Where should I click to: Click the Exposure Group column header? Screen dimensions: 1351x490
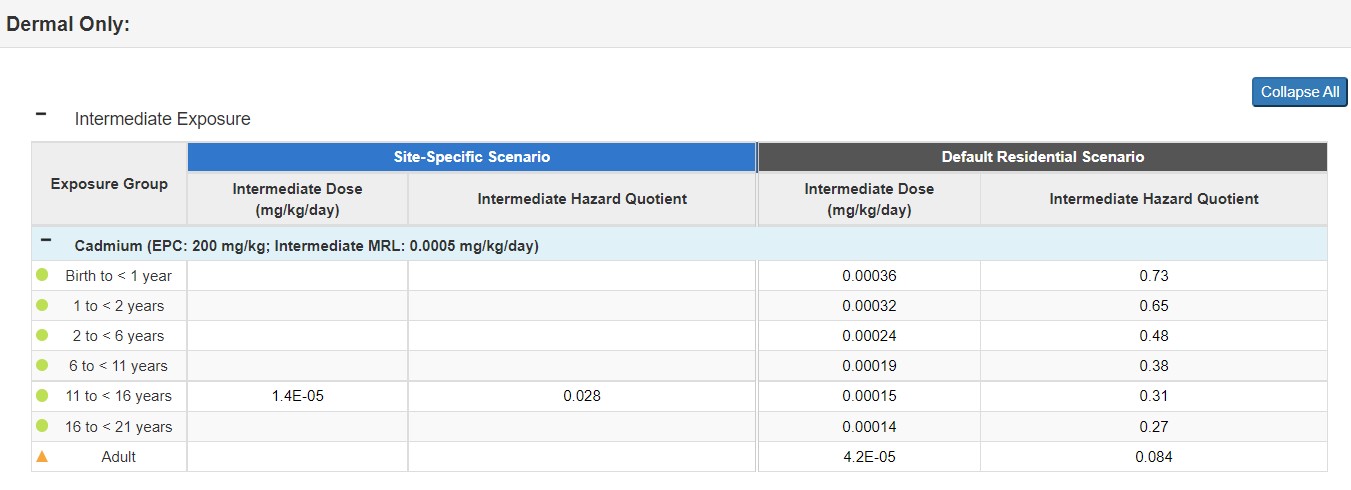[x=109, y=184]
